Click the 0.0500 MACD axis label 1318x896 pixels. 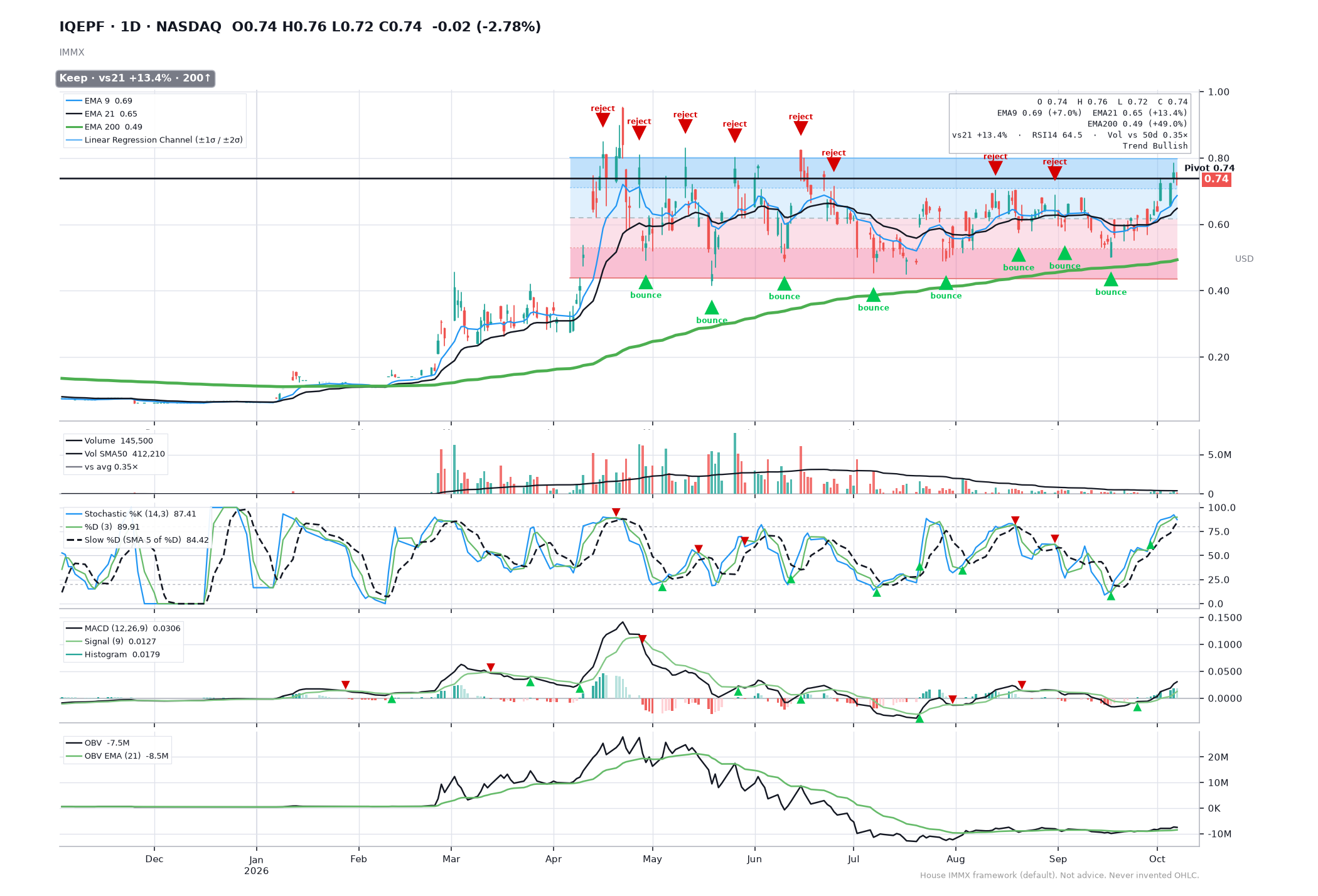[1224, 671]
